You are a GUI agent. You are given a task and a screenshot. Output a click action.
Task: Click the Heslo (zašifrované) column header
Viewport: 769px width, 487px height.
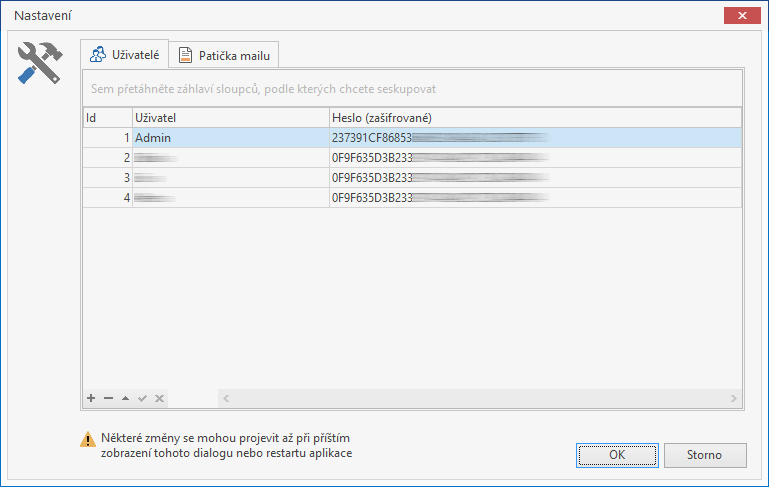click(x=535, y=117)
